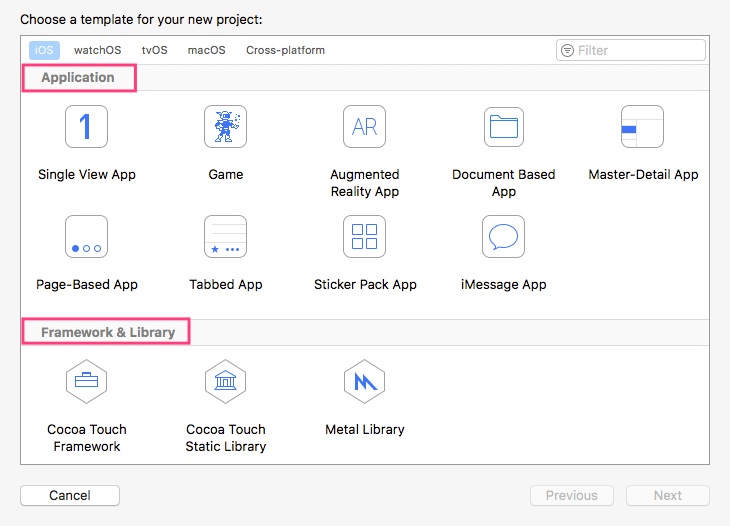Select the Page-Based App icon
This screenshot has height=526, width=730.
tap(87, 236)
